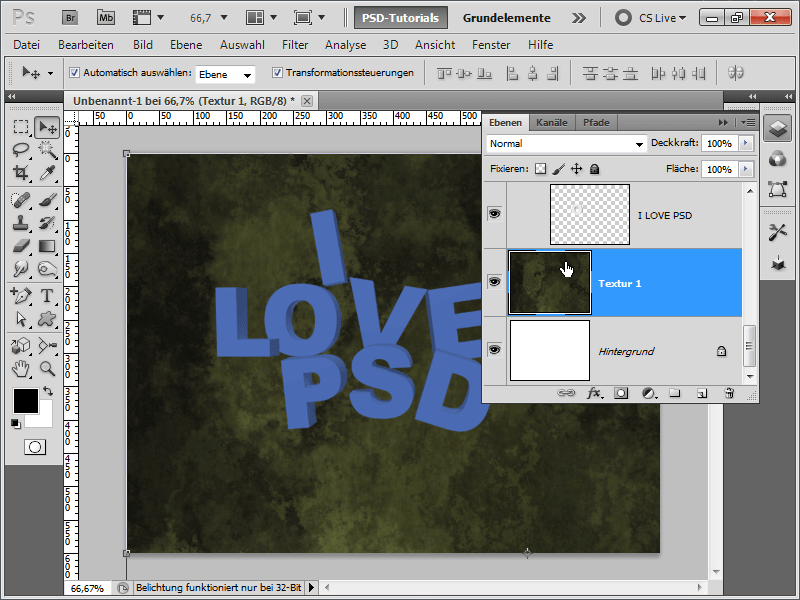Close the Unbenannt-1 document tab

click(307, 101)
